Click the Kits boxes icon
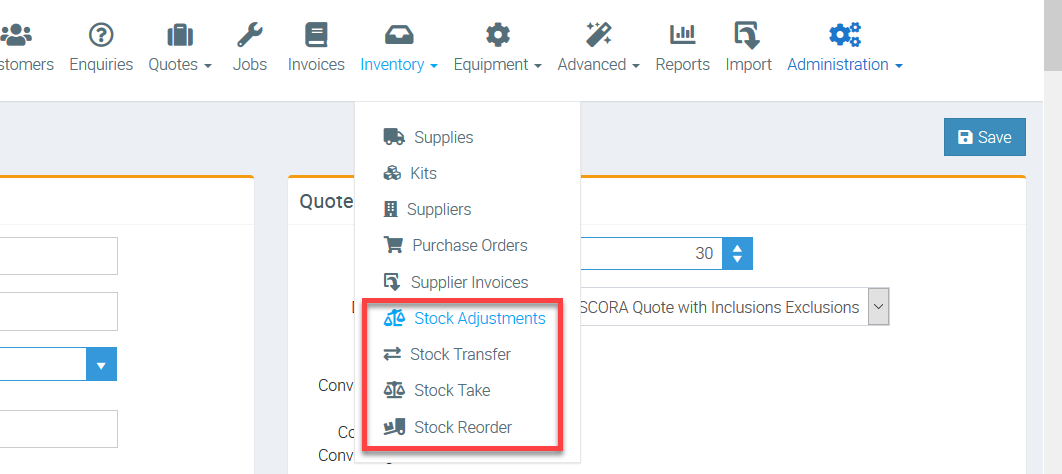The image size is (1062, 474). 392,173
